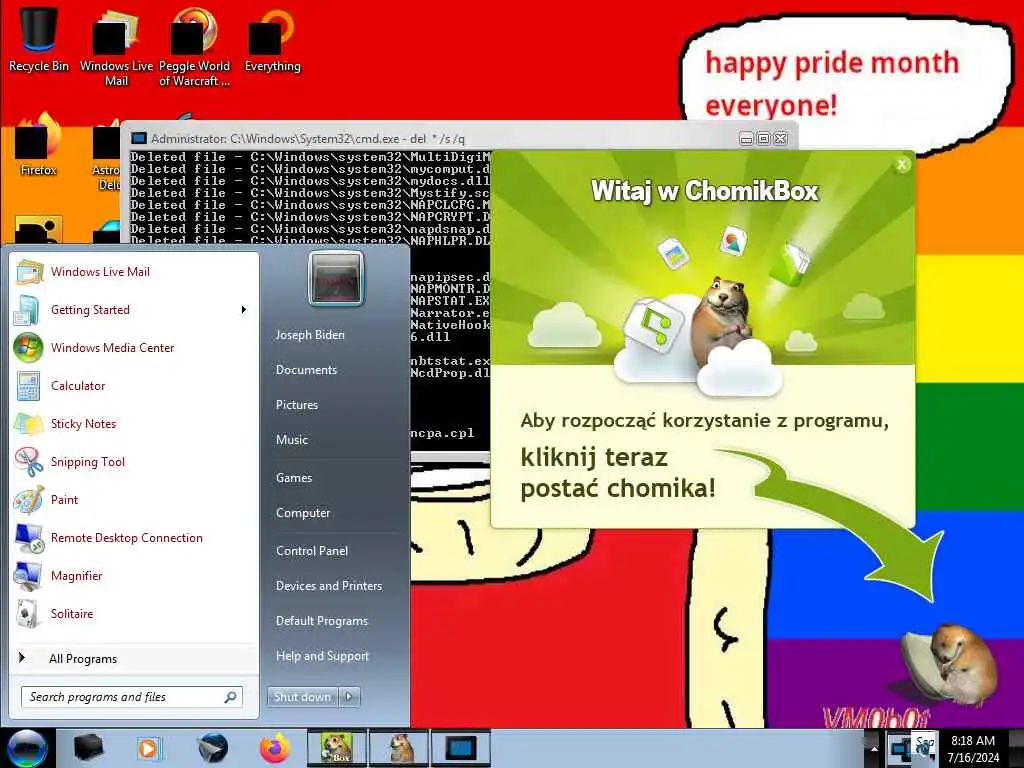Viewport: 1024px width, 768px height.
Task: Switch to the hamster app taskbar button
Action: pos(399,748)
